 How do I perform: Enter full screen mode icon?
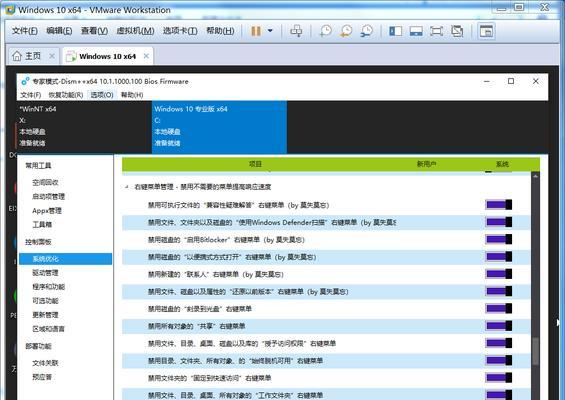pyautogui.click(x=436, y=31)
